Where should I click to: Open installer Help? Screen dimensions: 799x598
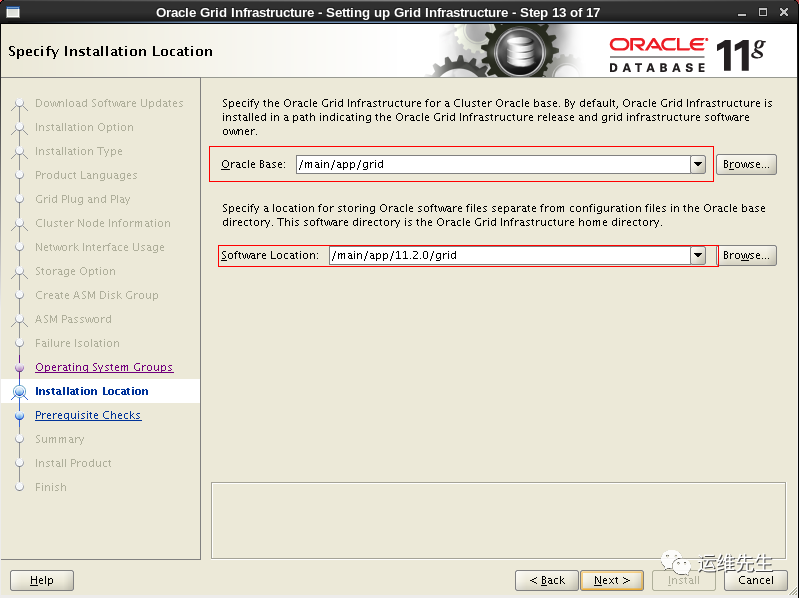(x=42, y=580)
